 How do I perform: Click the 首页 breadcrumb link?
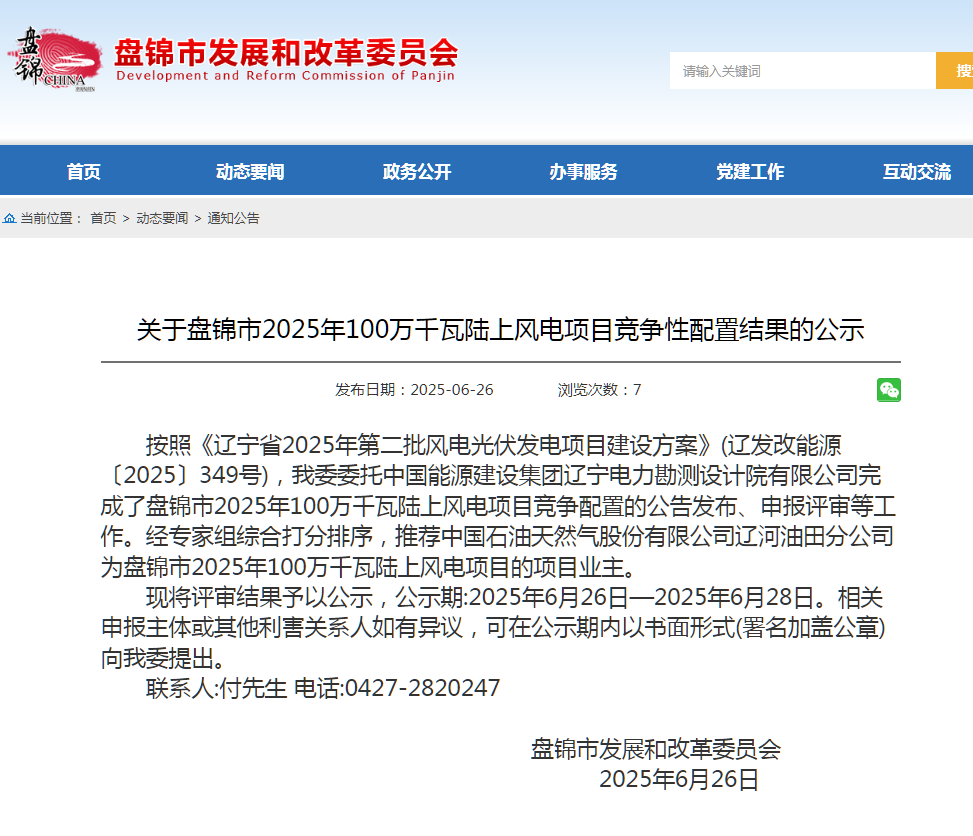103,218
